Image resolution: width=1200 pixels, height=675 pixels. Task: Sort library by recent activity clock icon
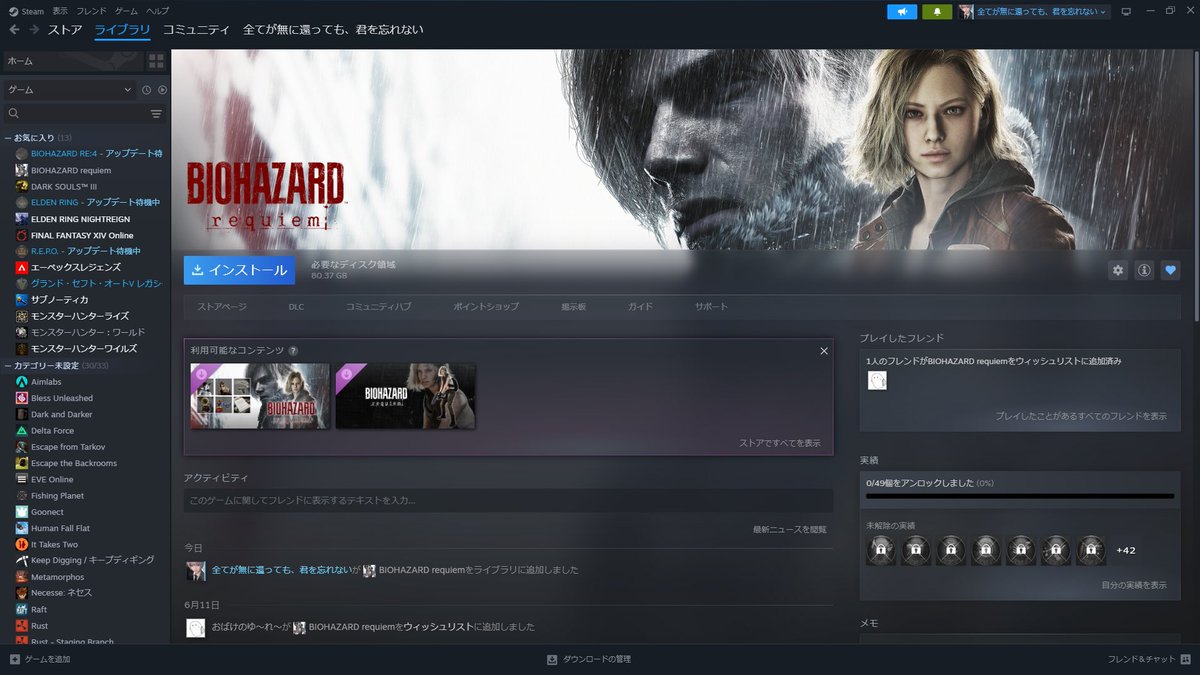coord(146,90)
